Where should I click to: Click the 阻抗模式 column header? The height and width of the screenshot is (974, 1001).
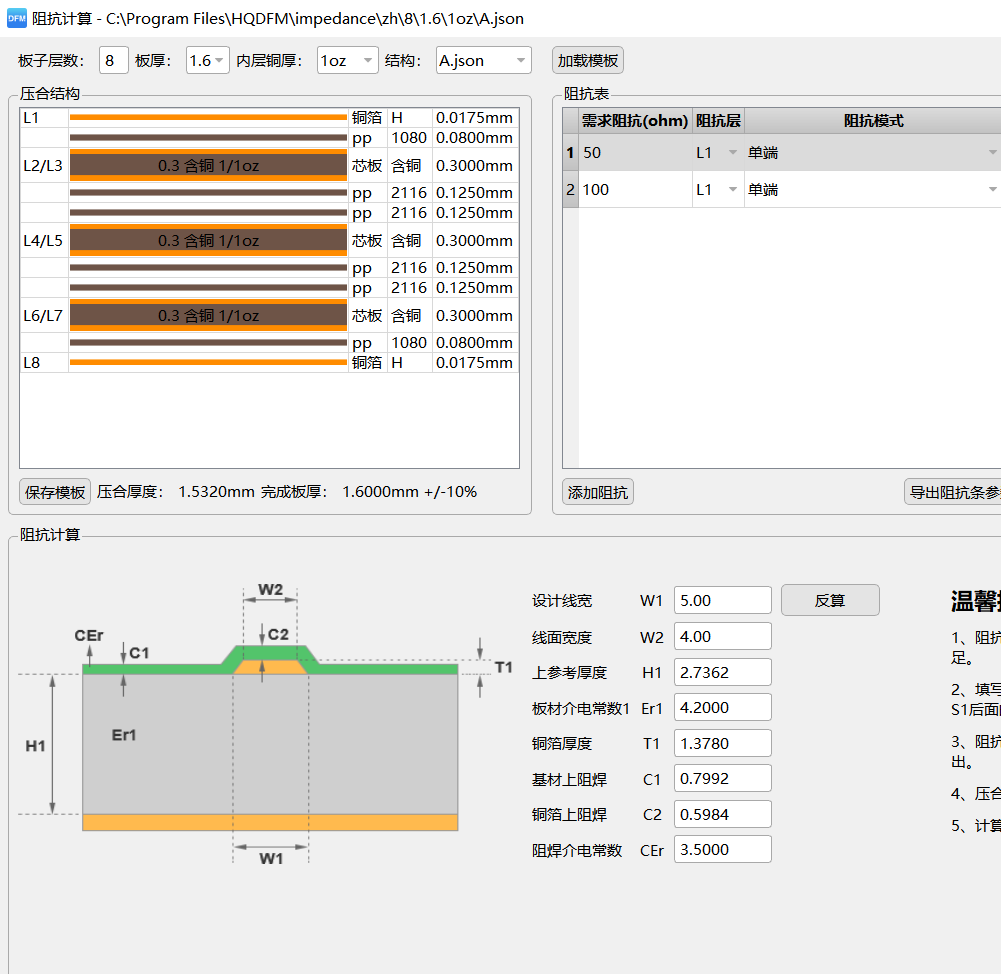coord(872,121)
